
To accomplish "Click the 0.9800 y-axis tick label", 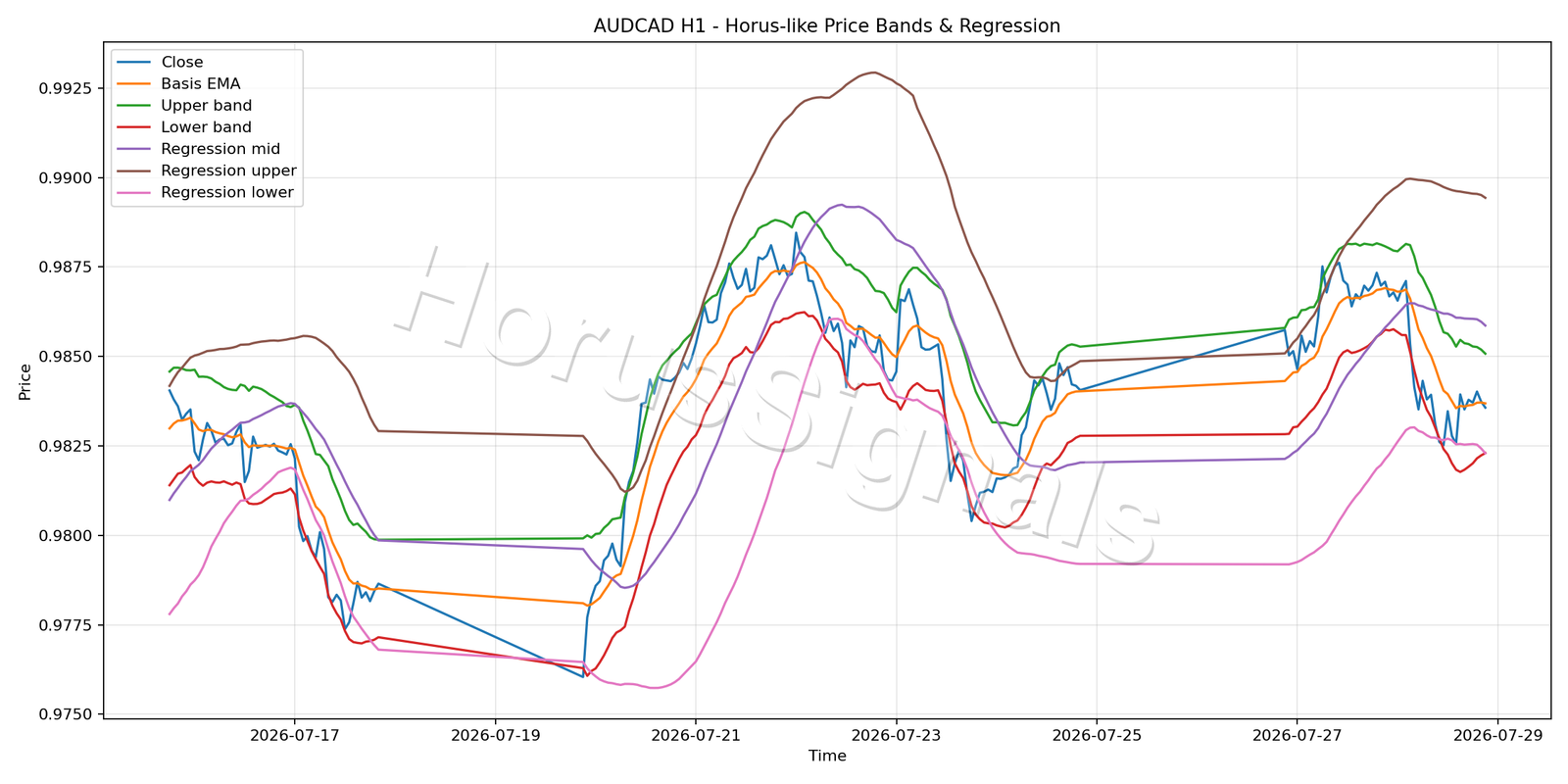I will [66, 536].
